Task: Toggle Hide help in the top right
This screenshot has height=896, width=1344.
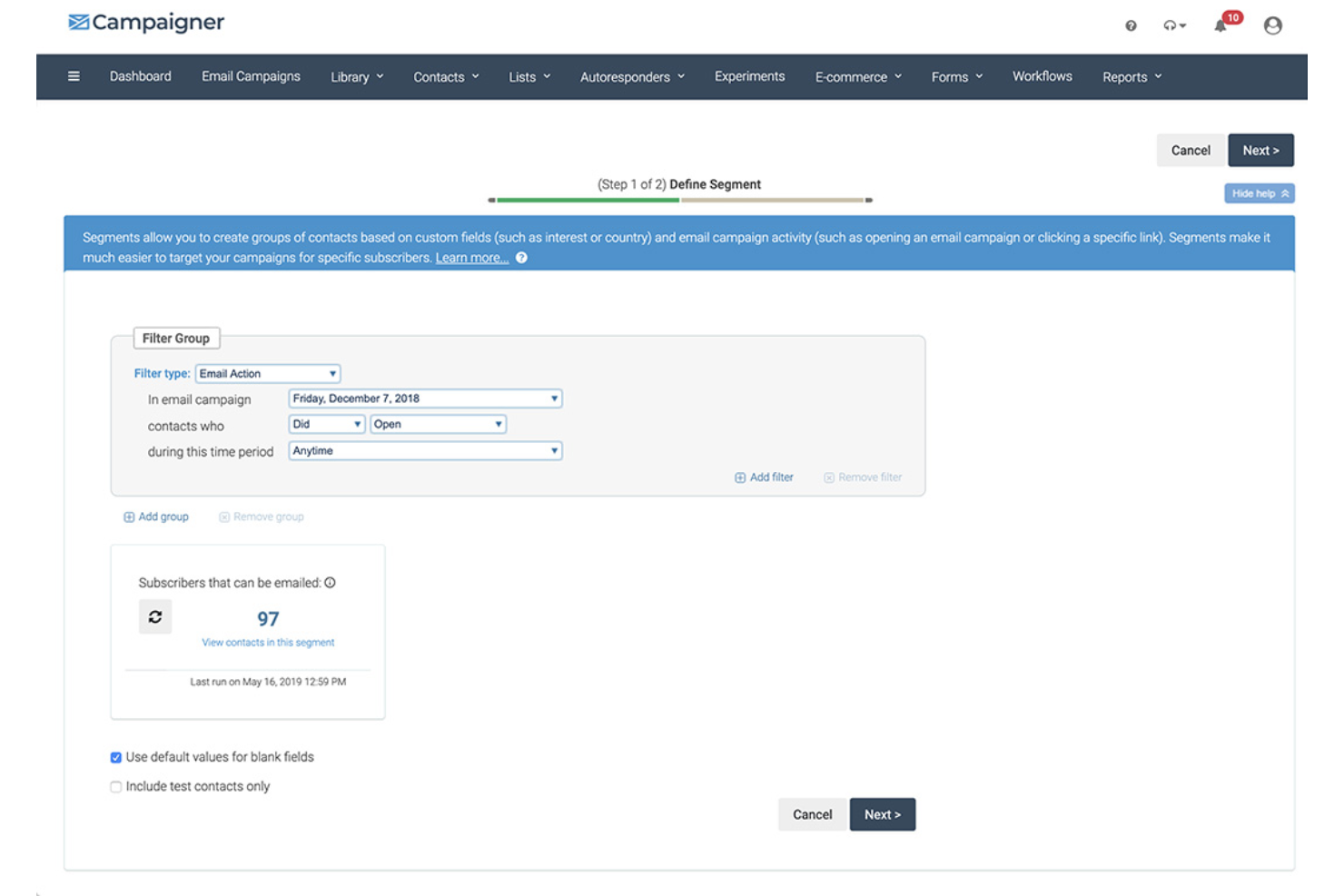Action: [x=1260, y=192]
